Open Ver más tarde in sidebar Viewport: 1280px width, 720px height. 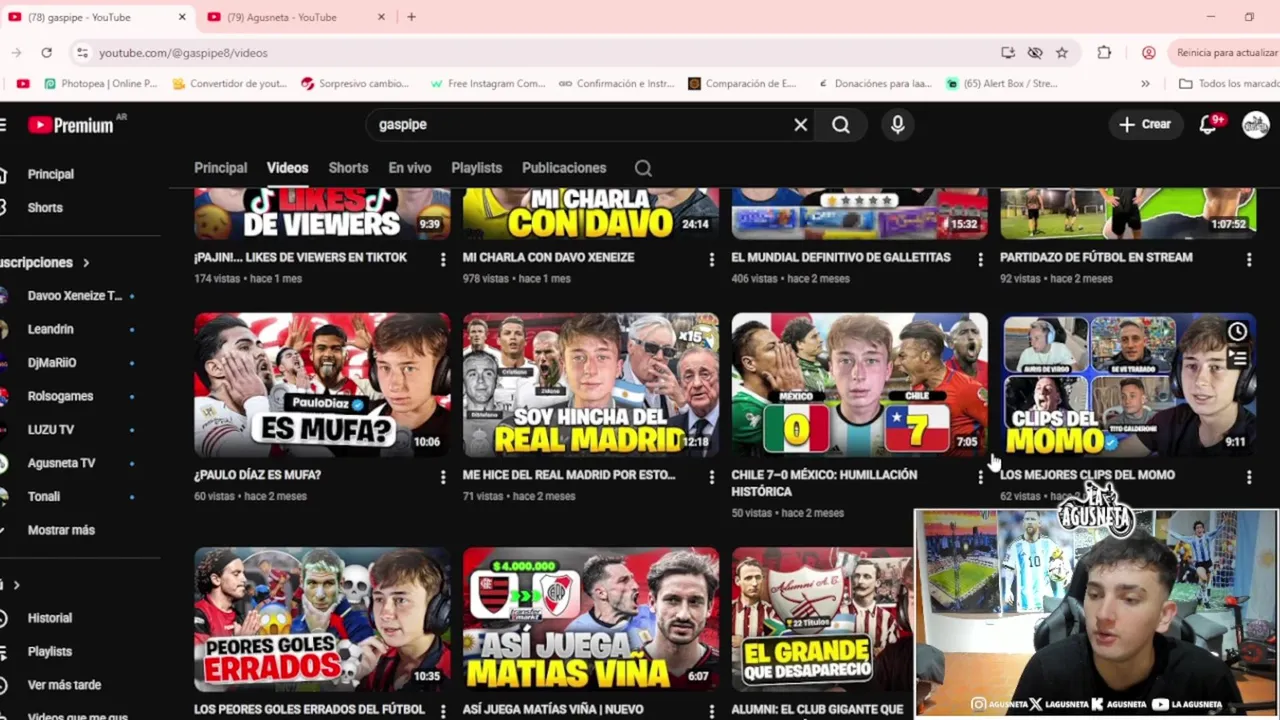64,685
